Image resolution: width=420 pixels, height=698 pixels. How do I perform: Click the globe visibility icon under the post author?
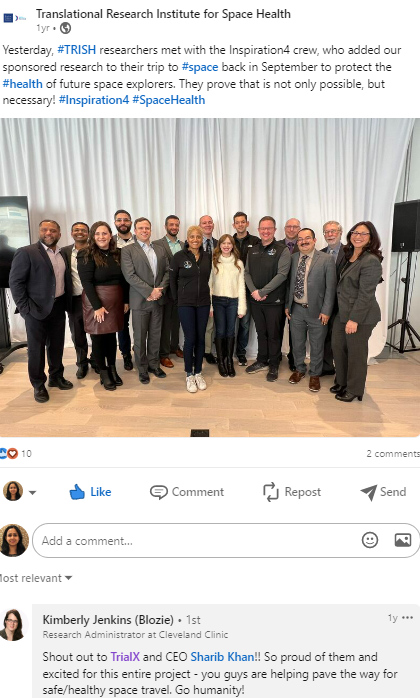coord(65,28)
